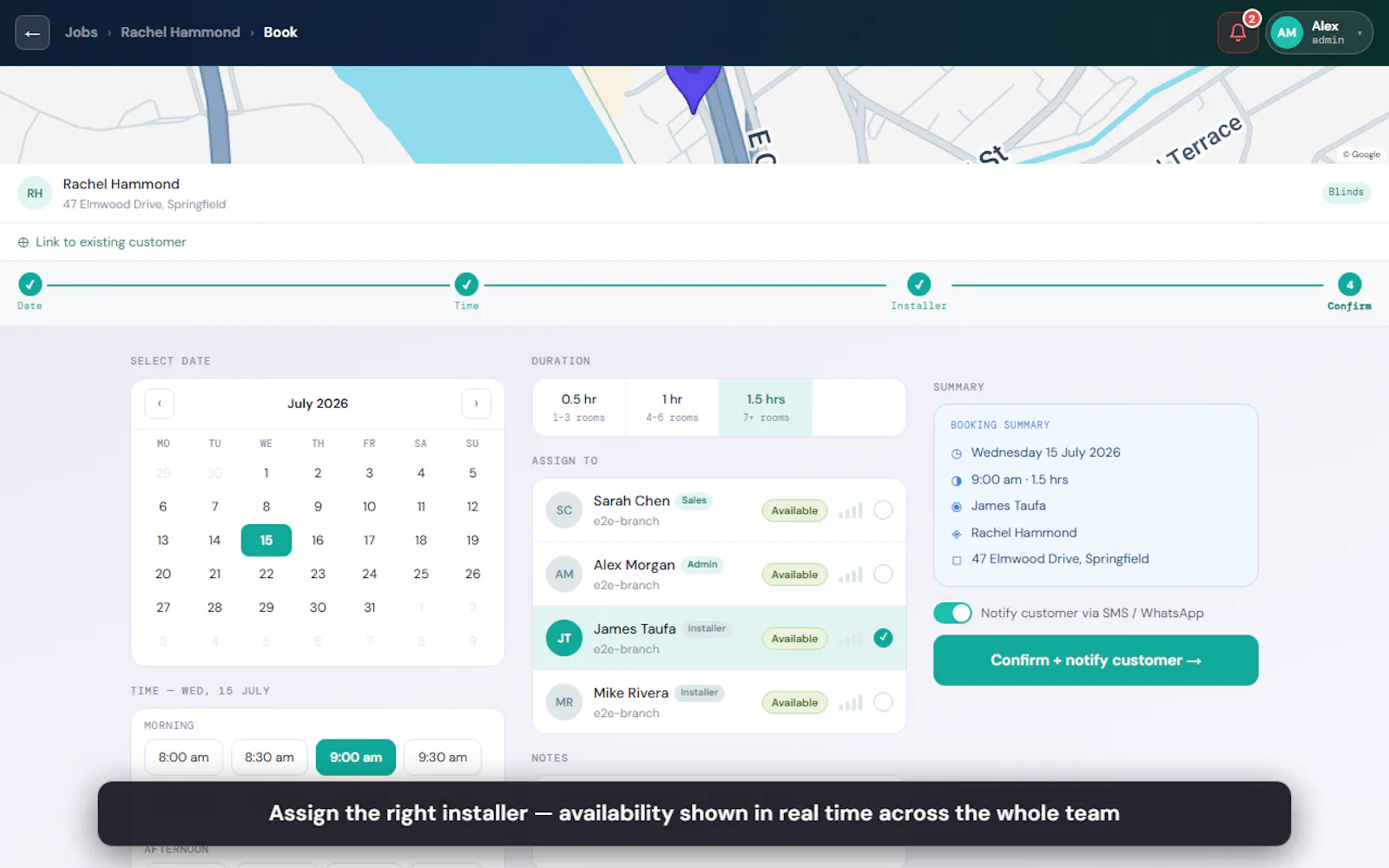Select Mike Rivera's radio button
The height and width of the screenshot is (868, 1389).
point(883,702)
